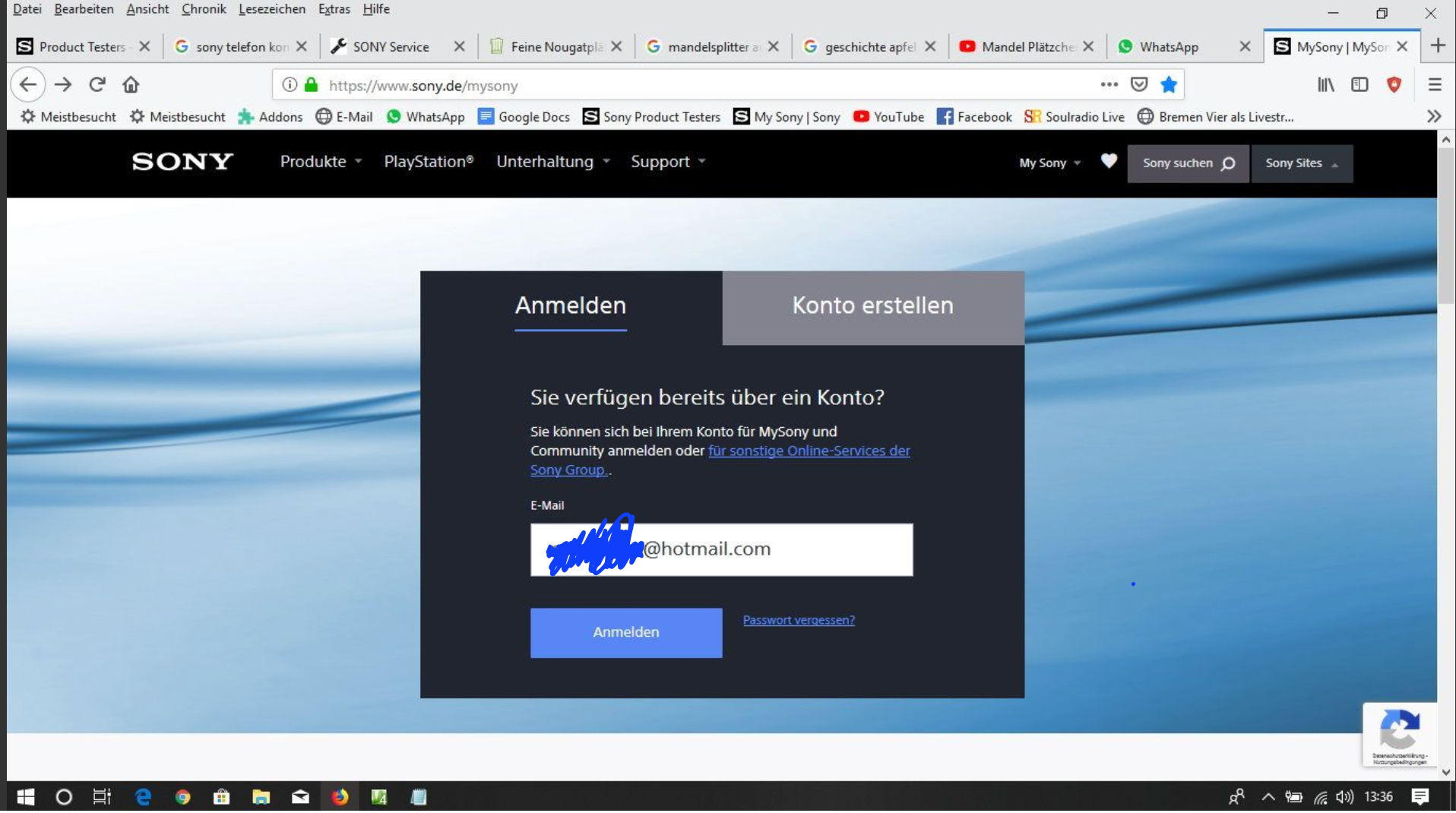Viewport: 1456px width, 813px height.
Task: Switch to Konto erstellen tab
Action: coord(872,307)
